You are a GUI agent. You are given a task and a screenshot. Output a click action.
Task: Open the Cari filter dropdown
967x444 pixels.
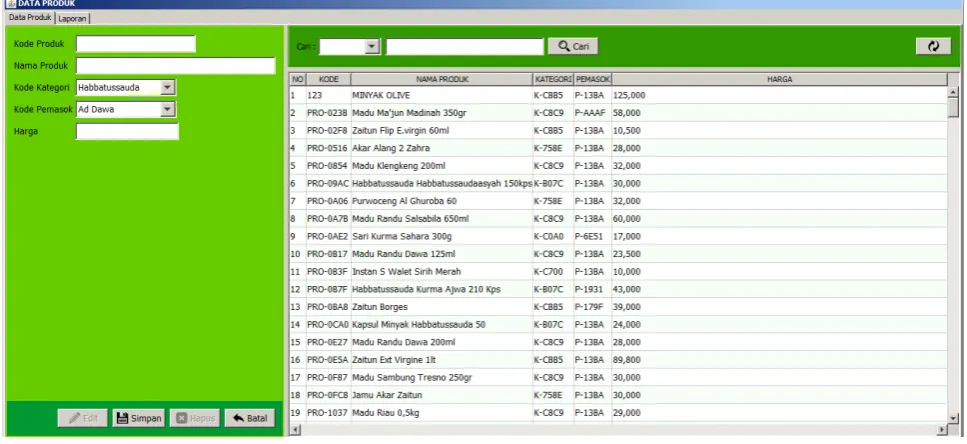(x=372, y=47)
